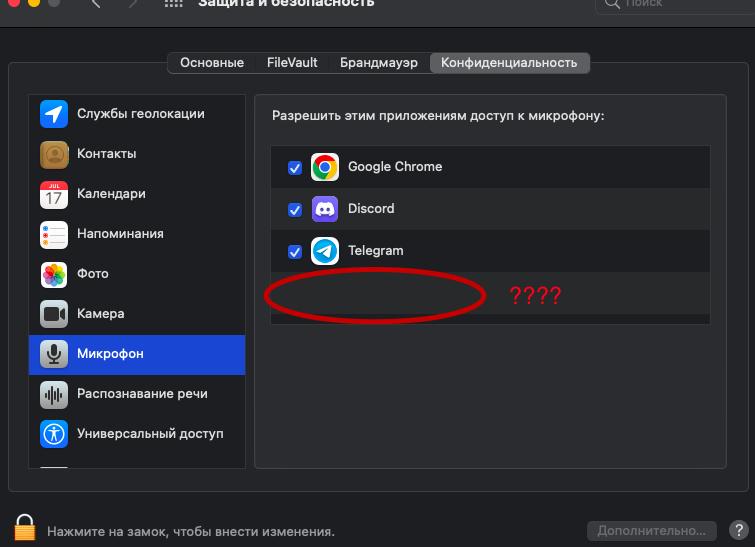755x547 pixels.
Task: Show all preferences via the grid icon
Action: pos(174,3)
